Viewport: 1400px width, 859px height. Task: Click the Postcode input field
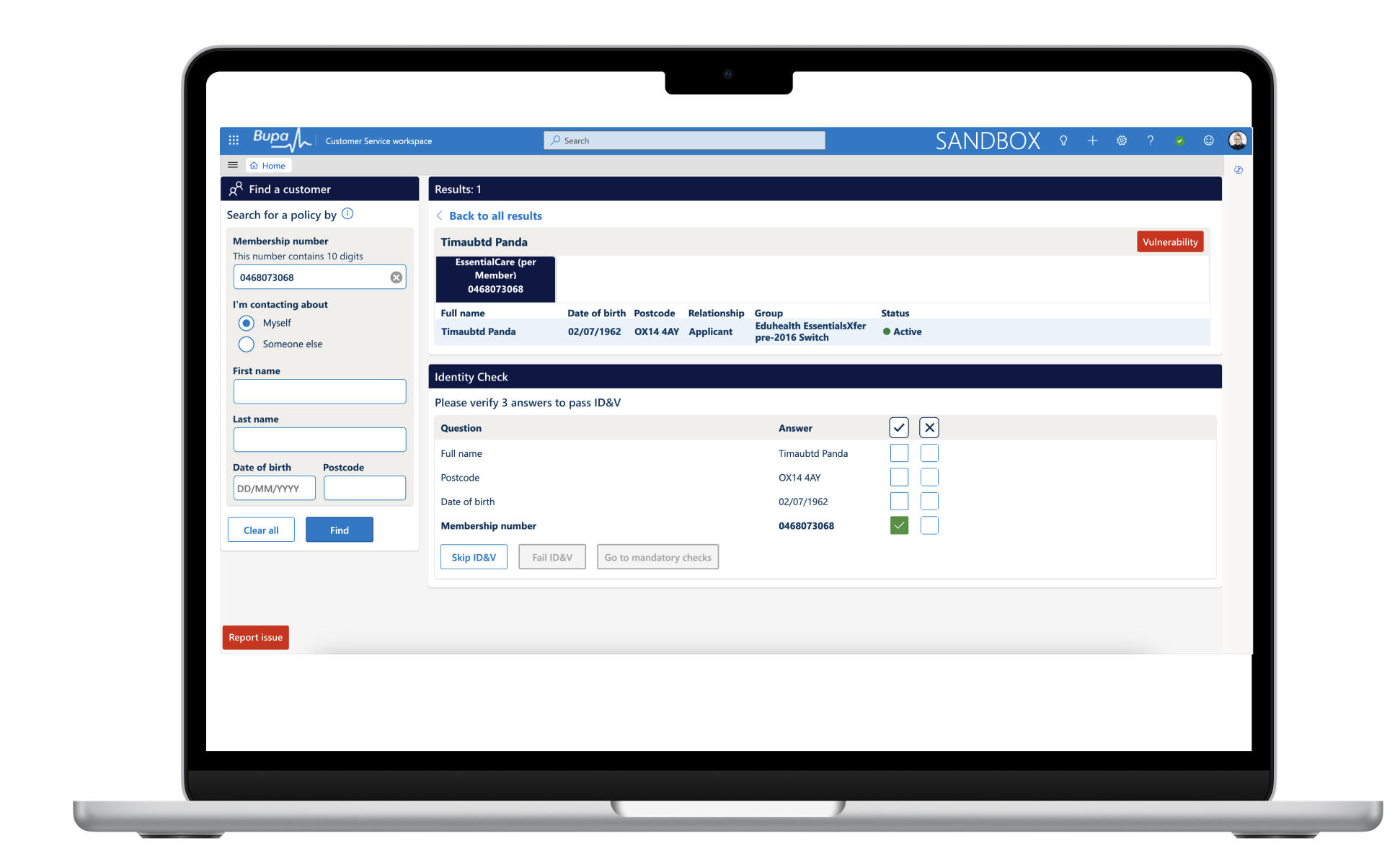[365, 488]
